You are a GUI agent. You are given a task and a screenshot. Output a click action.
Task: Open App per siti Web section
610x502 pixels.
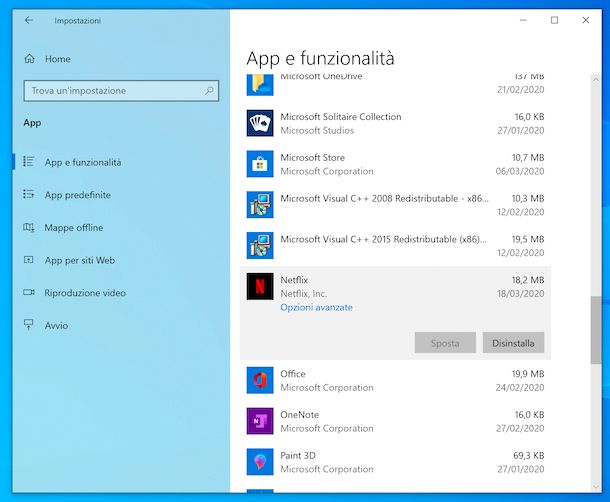coord(79,260)
